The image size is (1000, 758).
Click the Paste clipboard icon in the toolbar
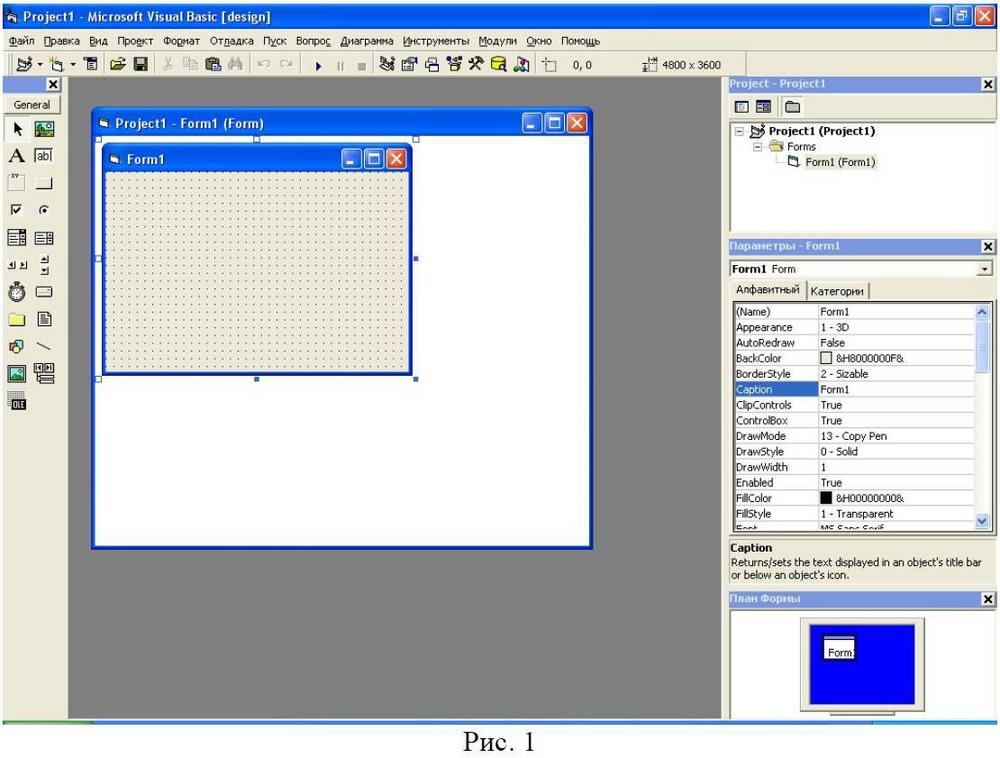[213, 64]
